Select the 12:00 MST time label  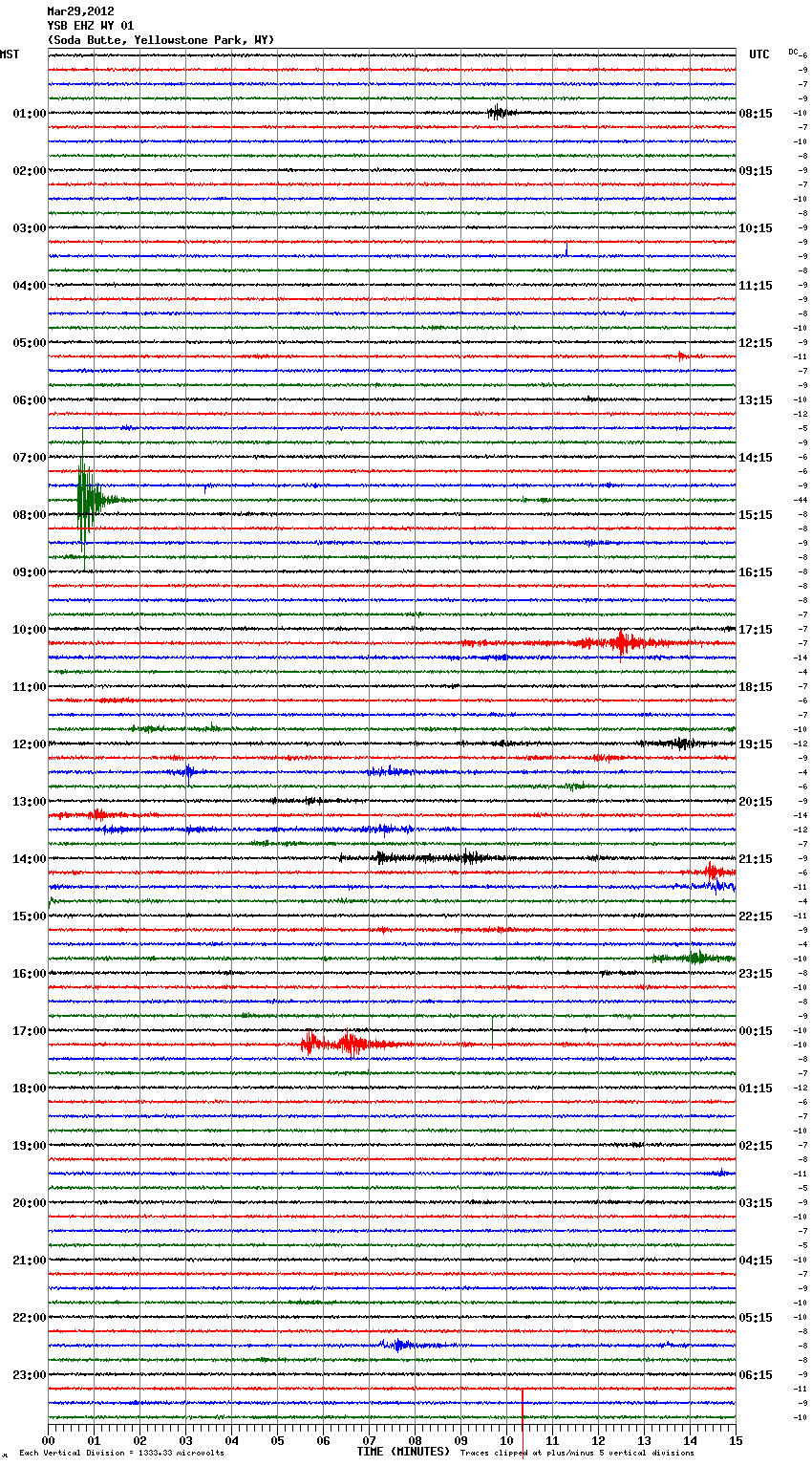[30, 744]
